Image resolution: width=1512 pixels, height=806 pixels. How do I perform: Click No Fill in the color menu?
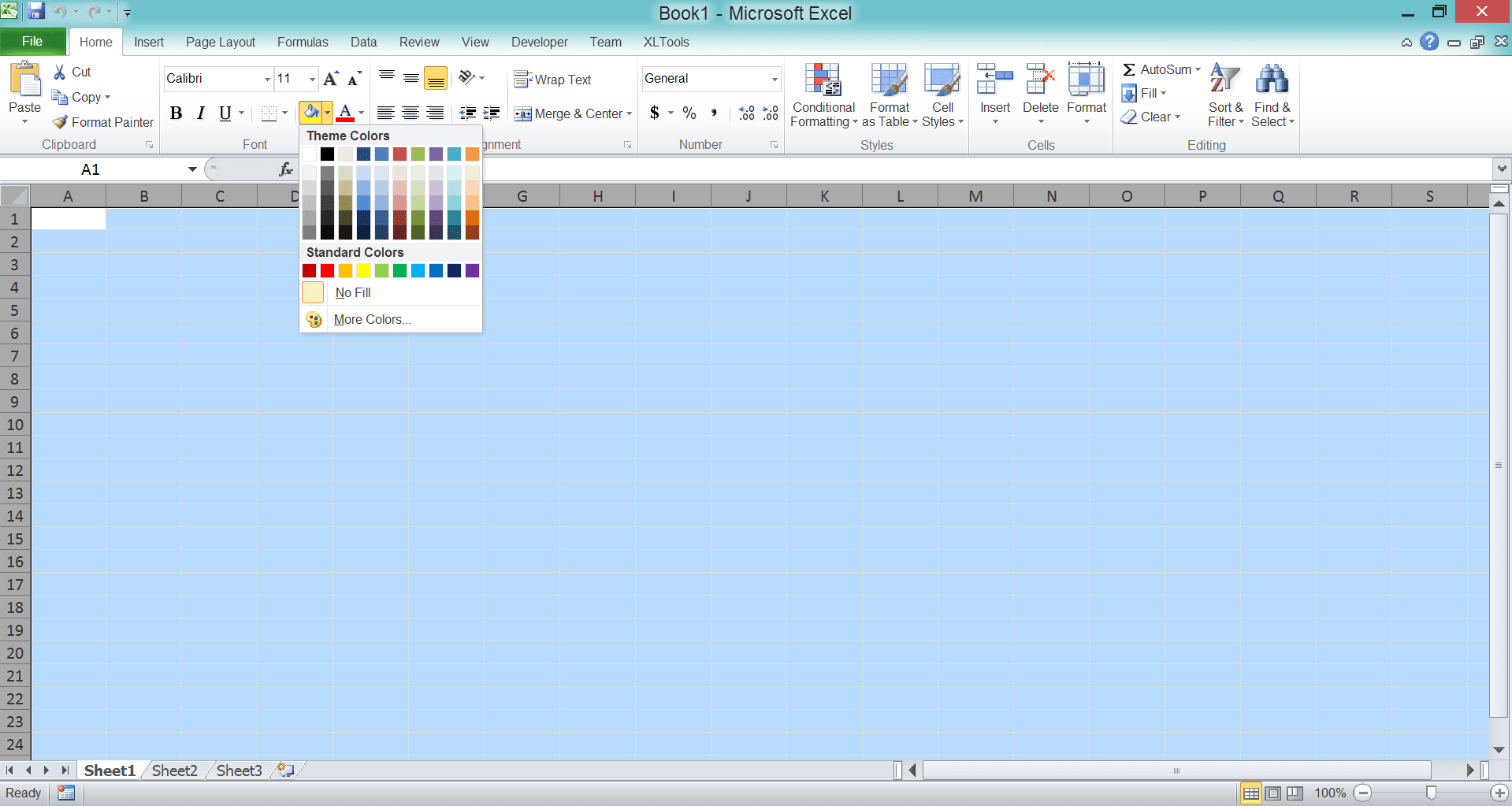point(352,292)
